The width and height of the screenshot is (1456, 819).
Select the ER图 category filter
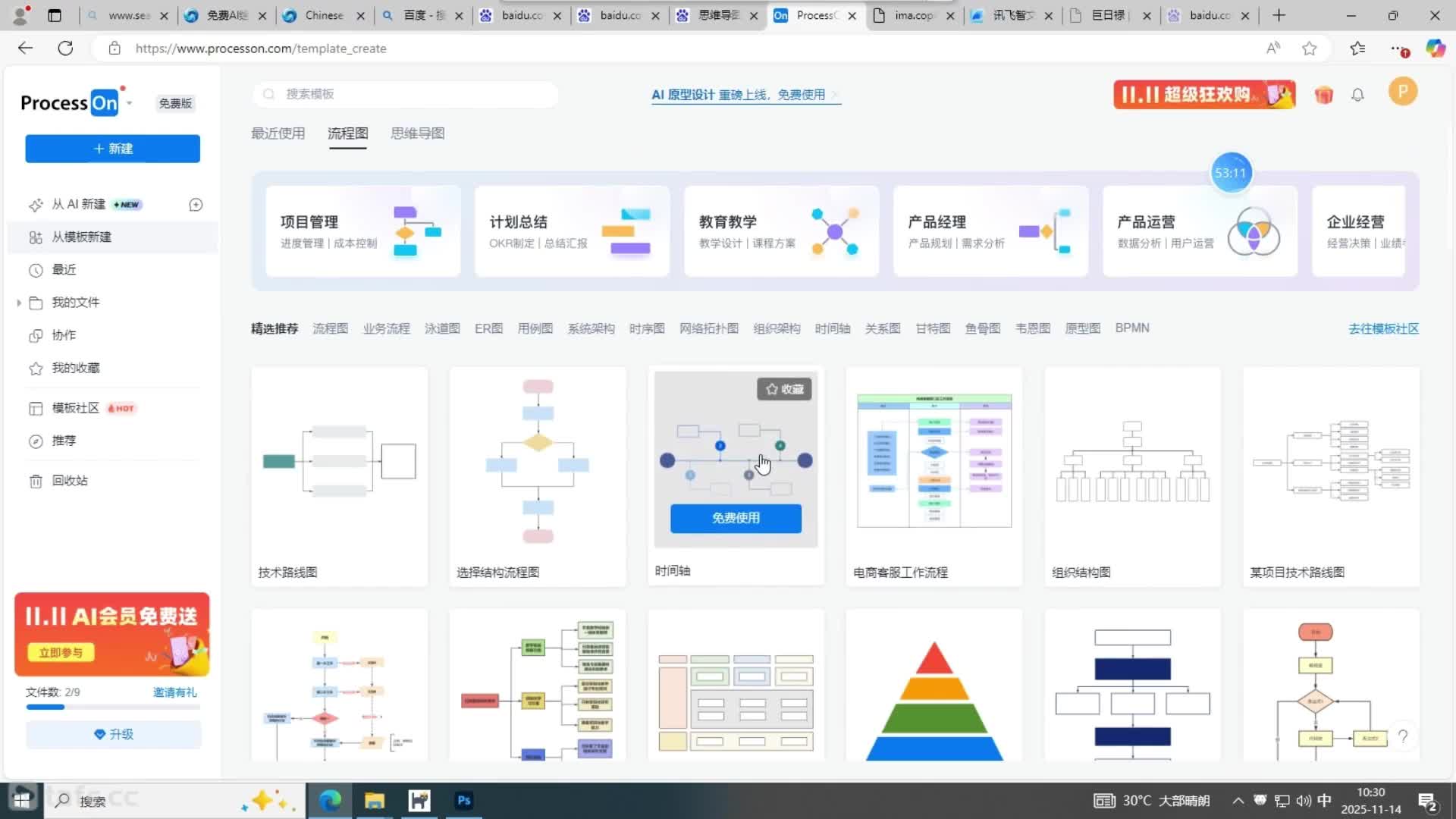488,328
